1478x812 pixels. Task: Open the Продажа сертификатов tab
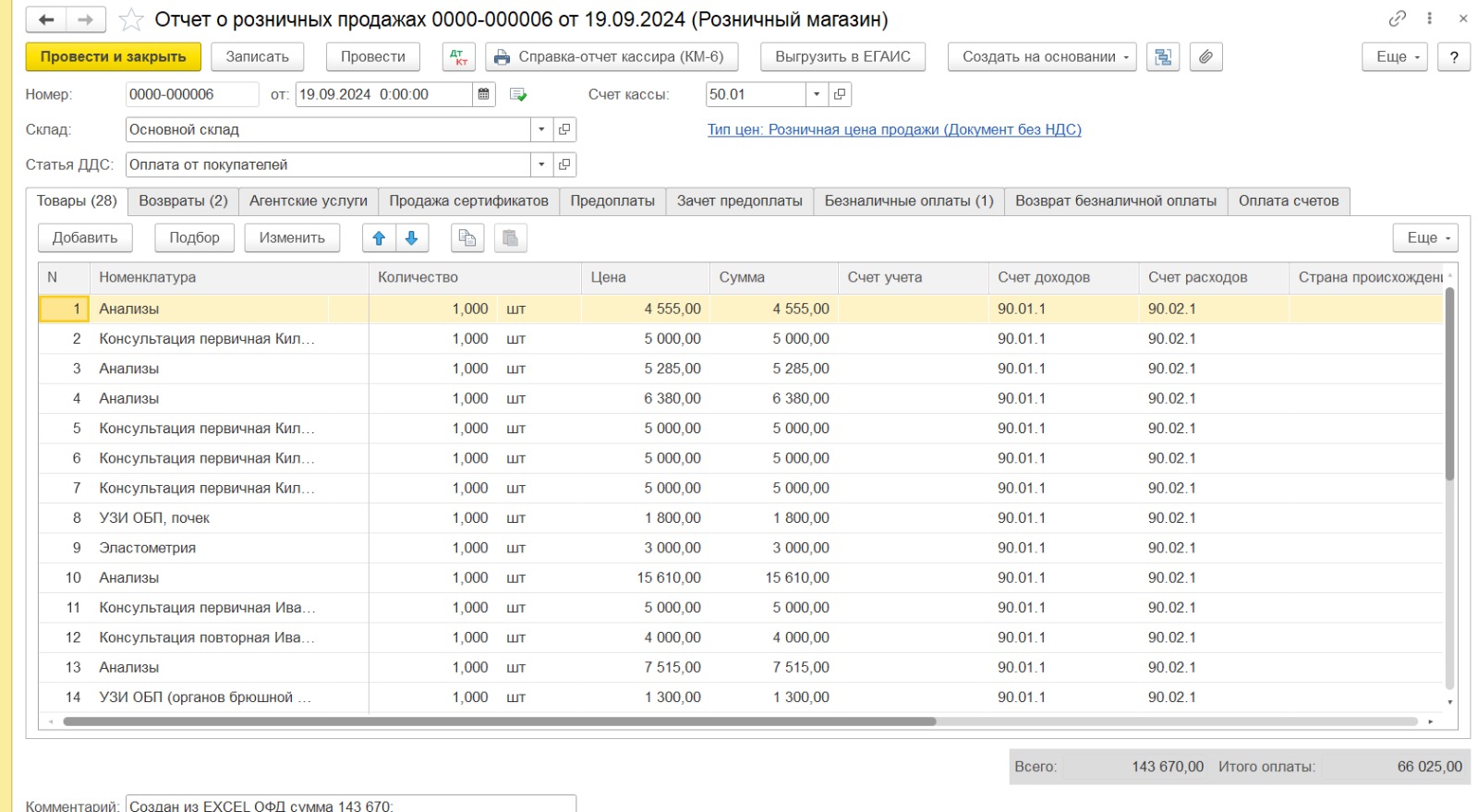point(468,201)
